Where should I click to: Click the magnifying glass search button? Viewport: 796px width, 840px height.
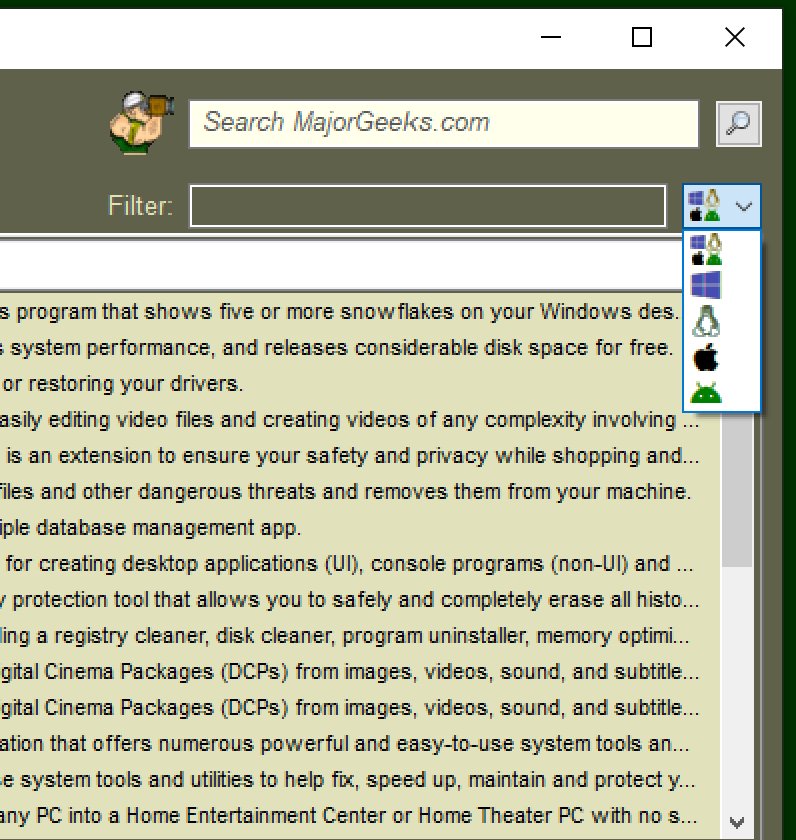tap(739, 124)
